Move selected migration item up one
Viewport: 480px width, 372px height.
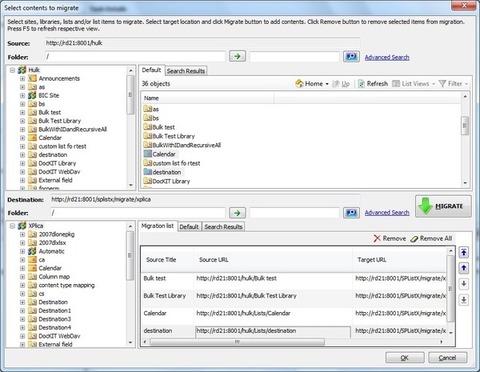(464, 268)
